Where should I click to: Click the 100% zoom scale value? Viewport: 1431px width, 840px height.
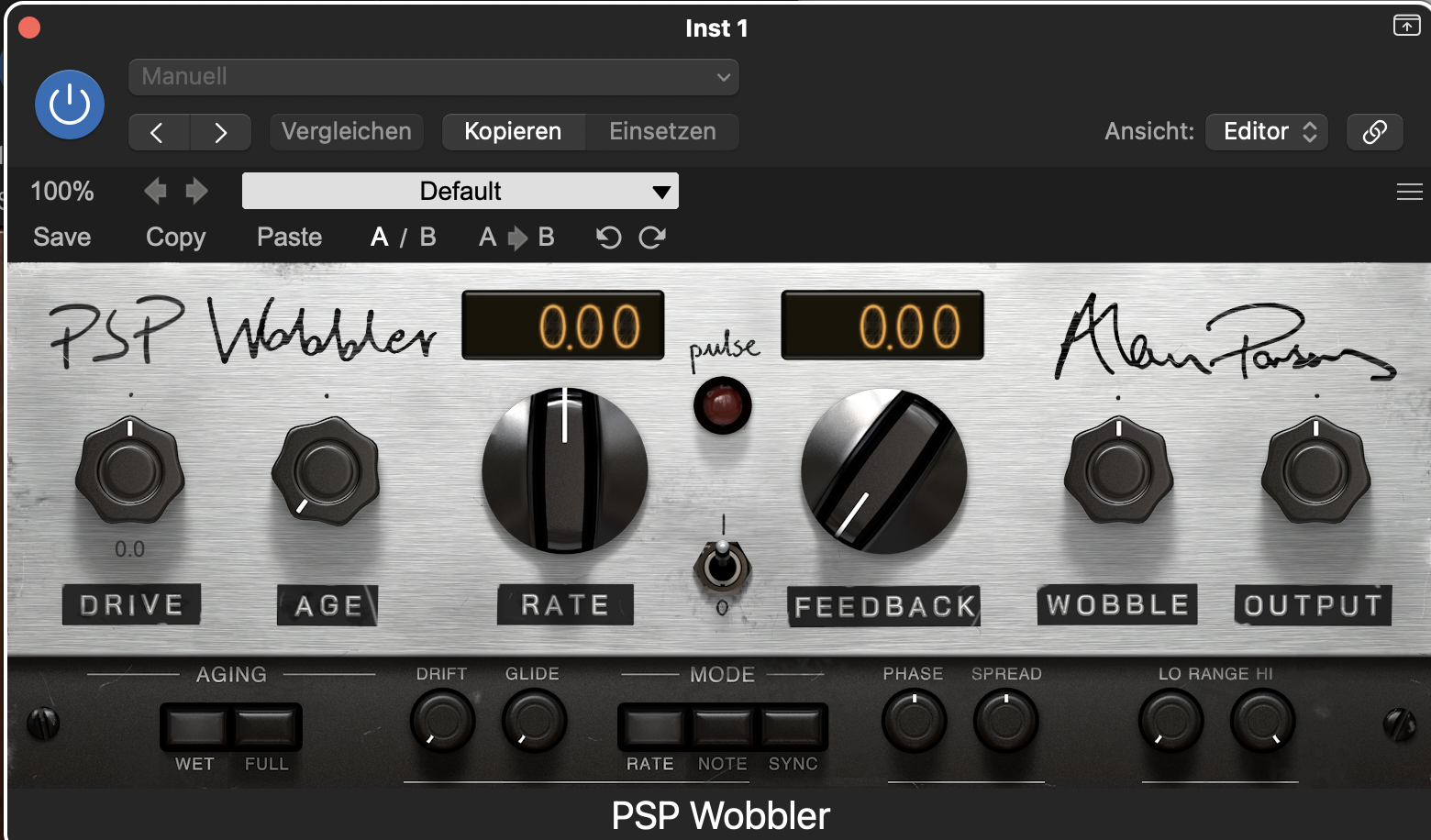[x=62, y=191]
